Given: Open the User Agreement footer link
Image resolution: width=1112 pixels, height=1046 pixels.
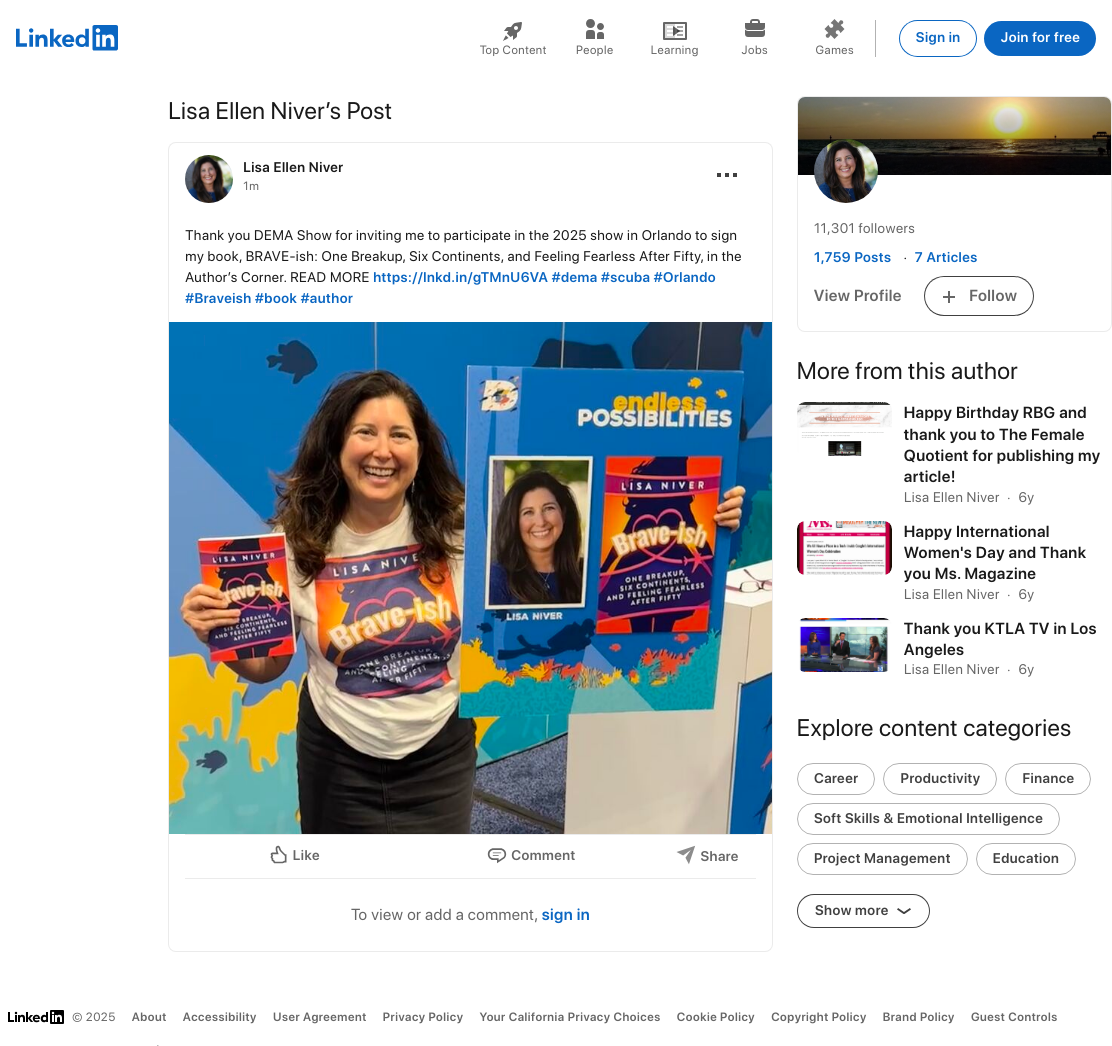Looking at the screenshot, I should tap(319, 1017).
